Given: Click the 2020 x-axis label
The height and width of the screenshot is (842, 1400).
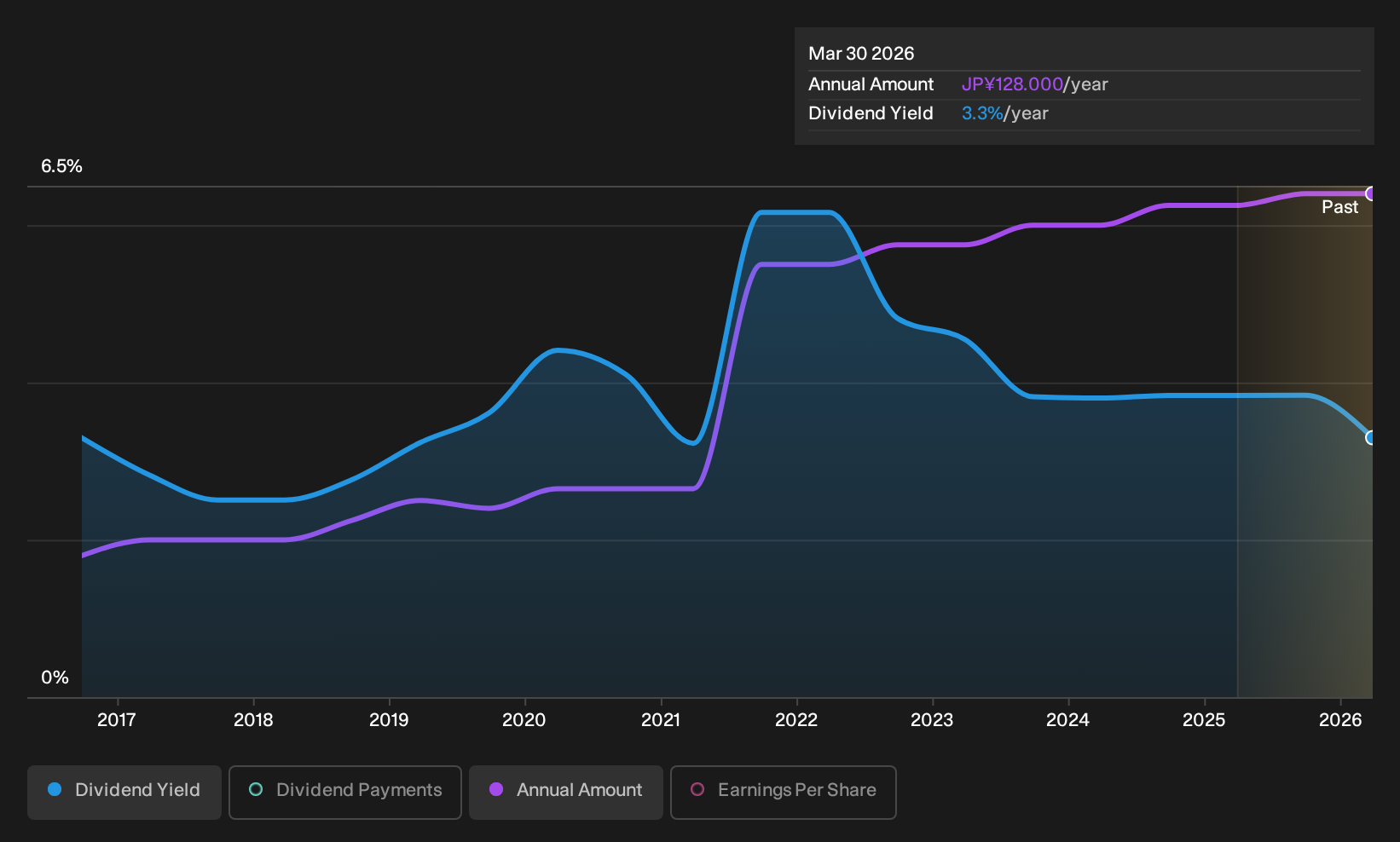Looking at the screenshot, I should point(524,720).
